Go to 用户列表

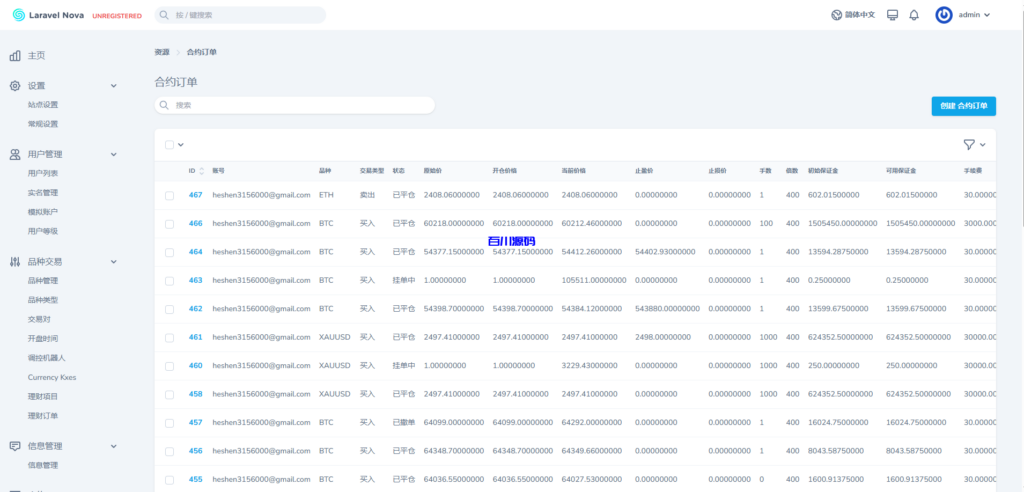[x=43, y=173]
